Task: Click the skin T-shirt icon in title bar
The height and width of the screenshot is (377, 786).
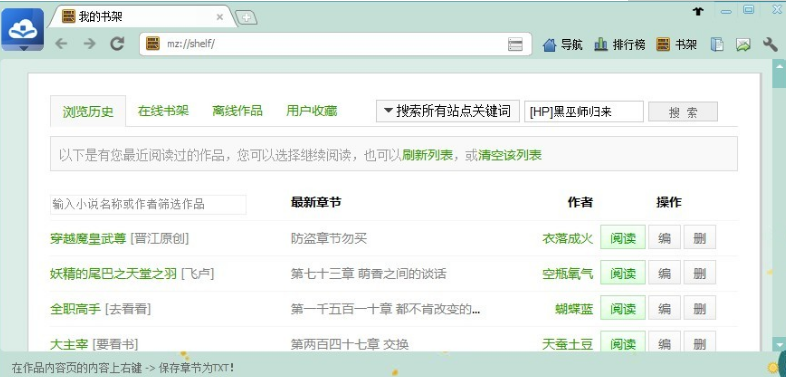Action: (698, 11)
